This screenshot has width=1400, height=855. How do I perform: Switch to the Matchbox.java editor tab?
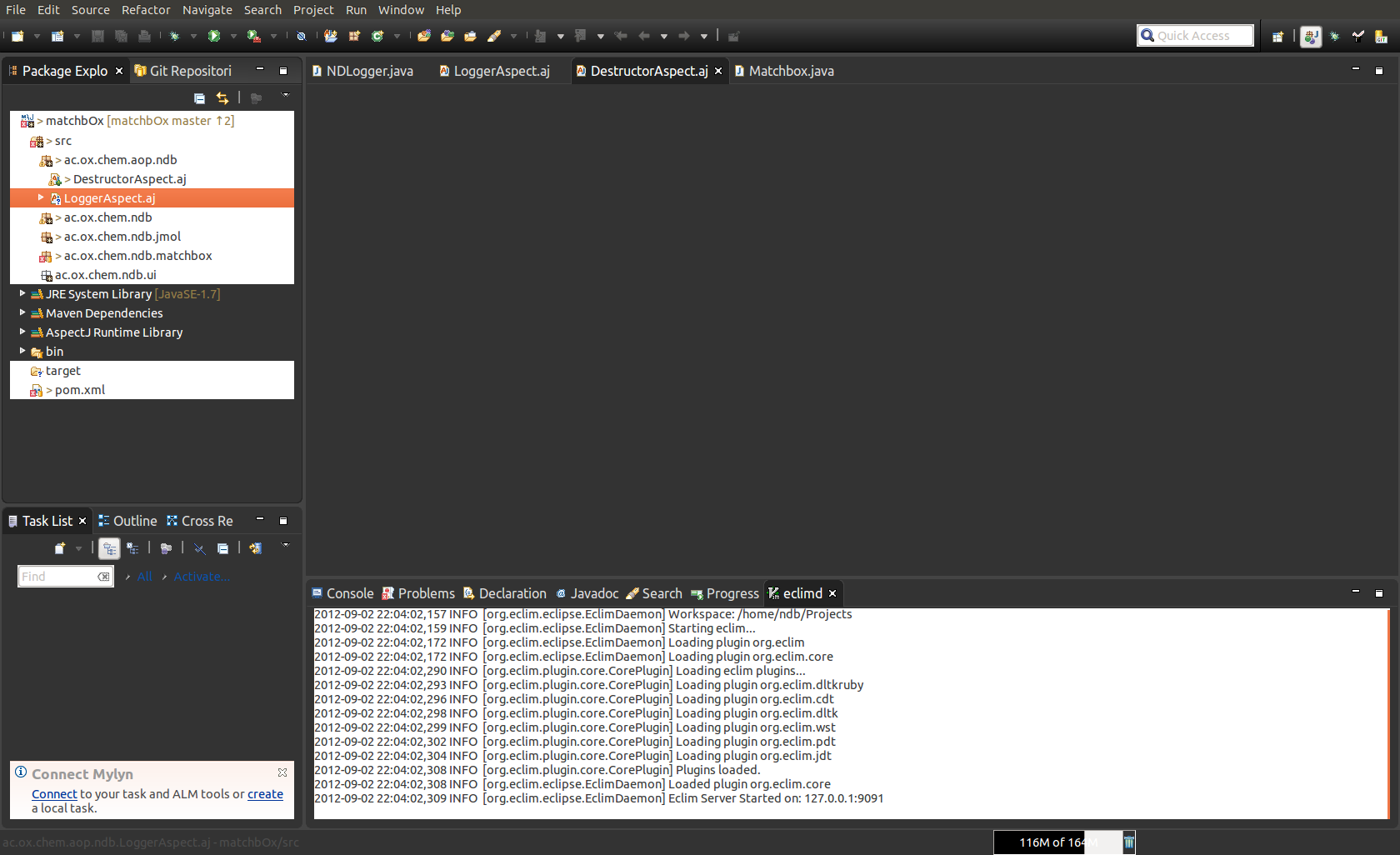[790, 71]
